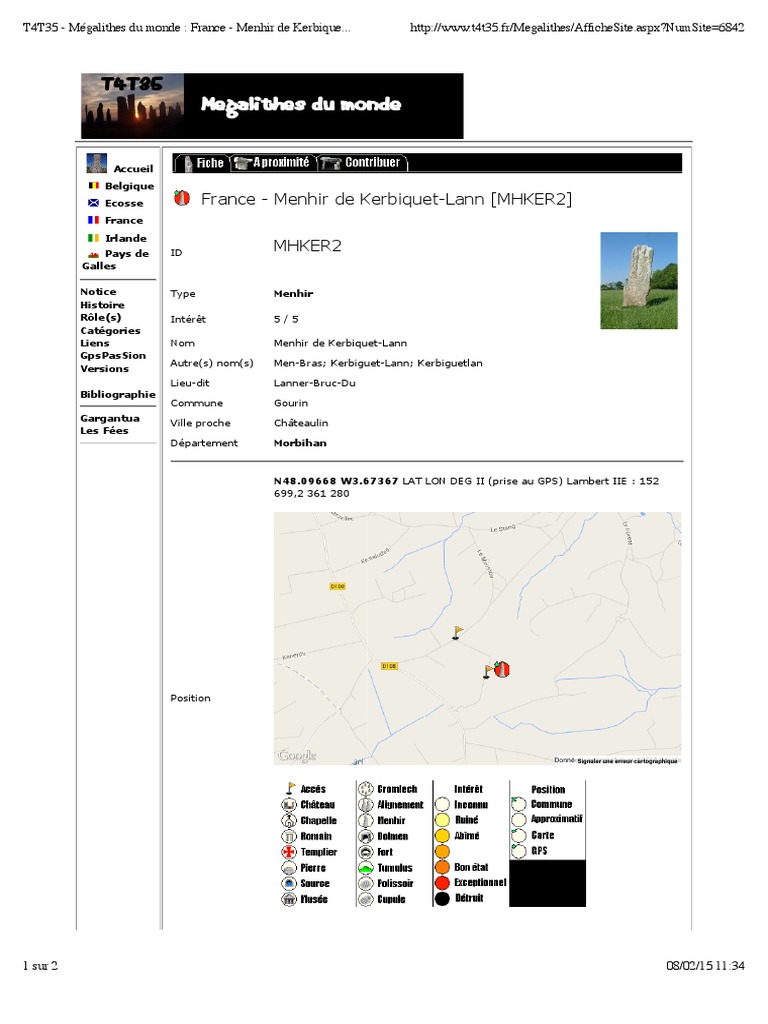Click the Google logo on map

[296, 756]
